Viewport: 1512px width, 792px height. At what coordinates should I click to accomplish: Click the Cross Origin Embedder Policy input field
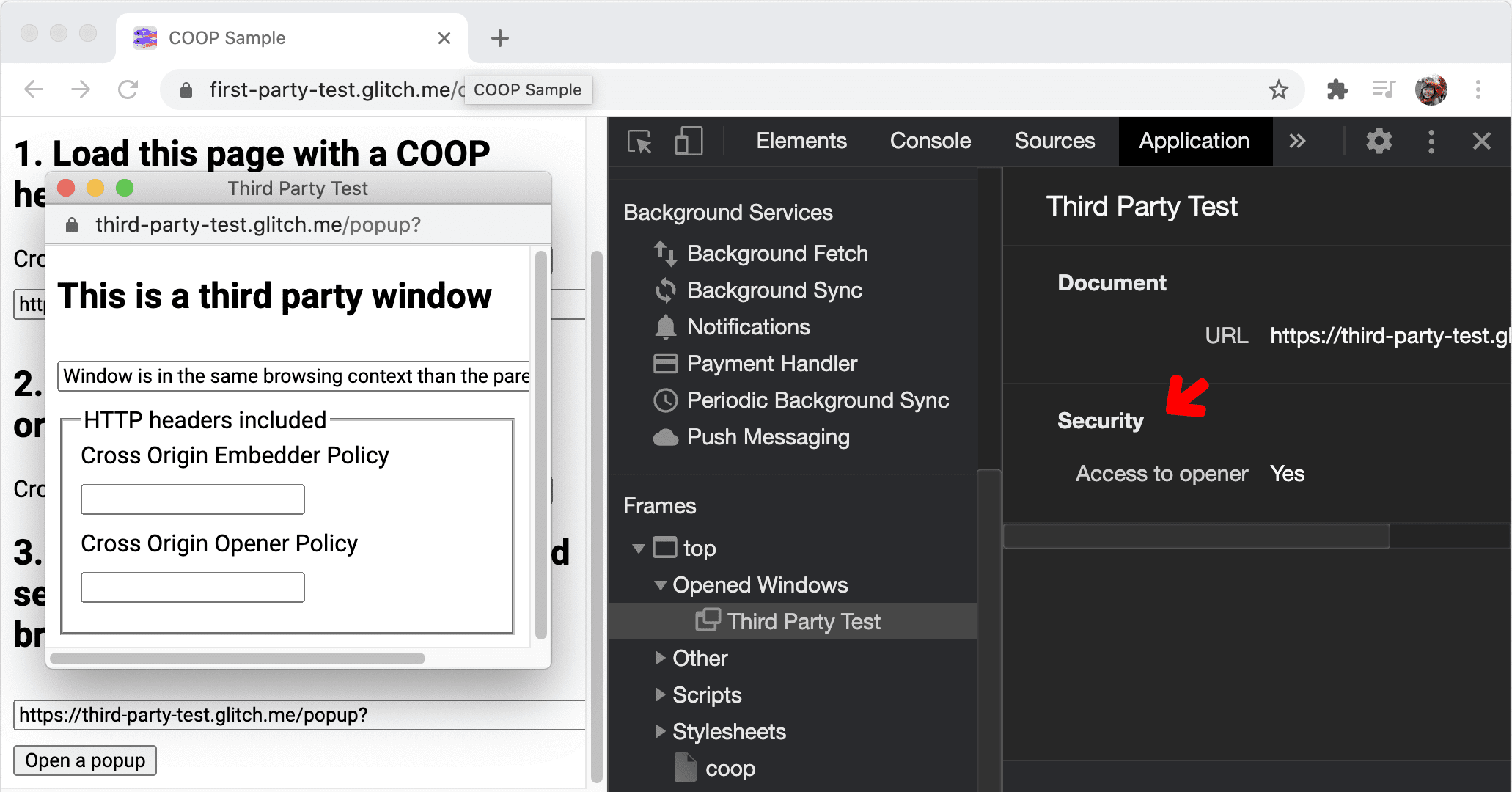[194, 500]
